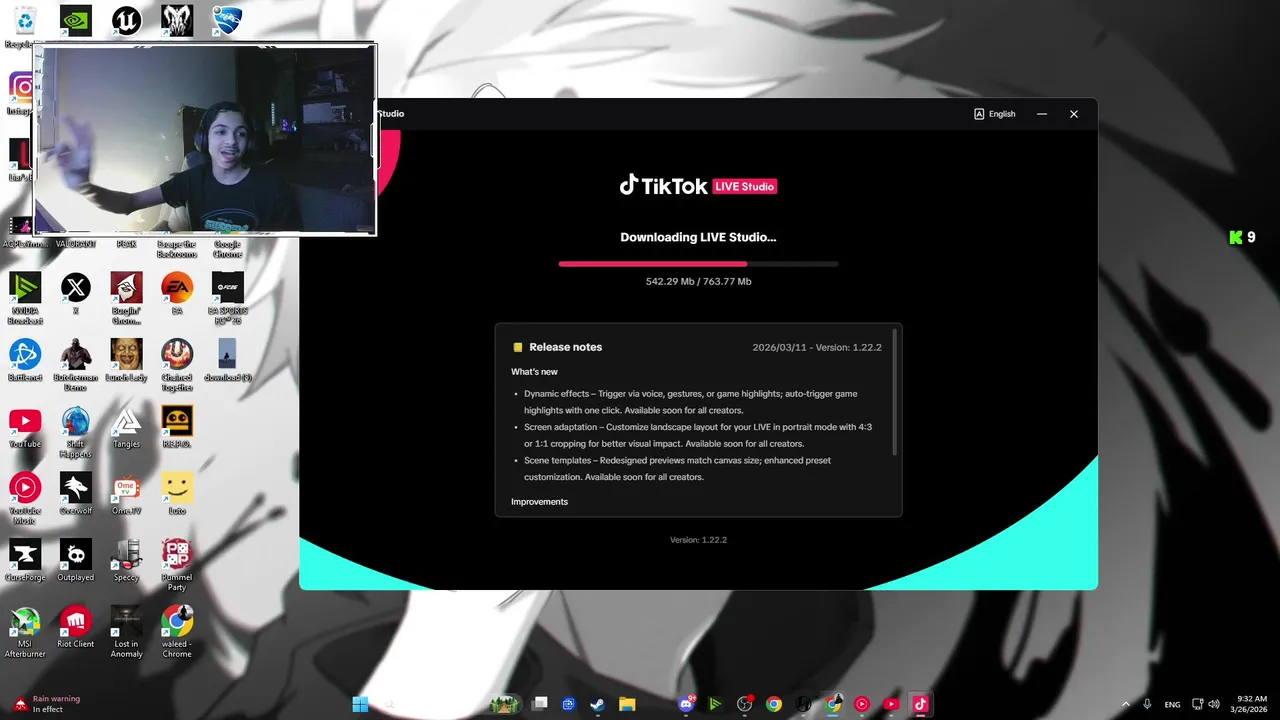Open the Lost in Anomaly shortcut
Screen dimensions: 1280x720
click(x=126, y=632)
